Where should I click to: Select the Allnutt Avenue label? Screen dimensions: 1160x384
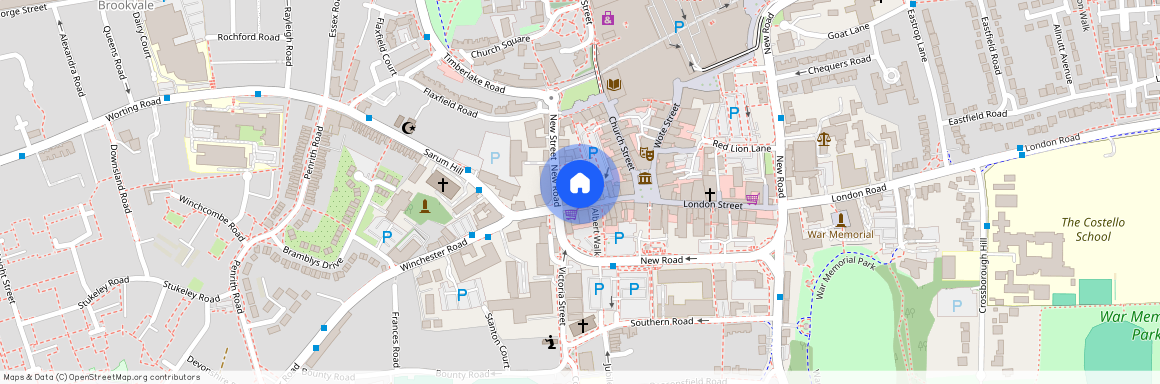[x=1063, y=53]
